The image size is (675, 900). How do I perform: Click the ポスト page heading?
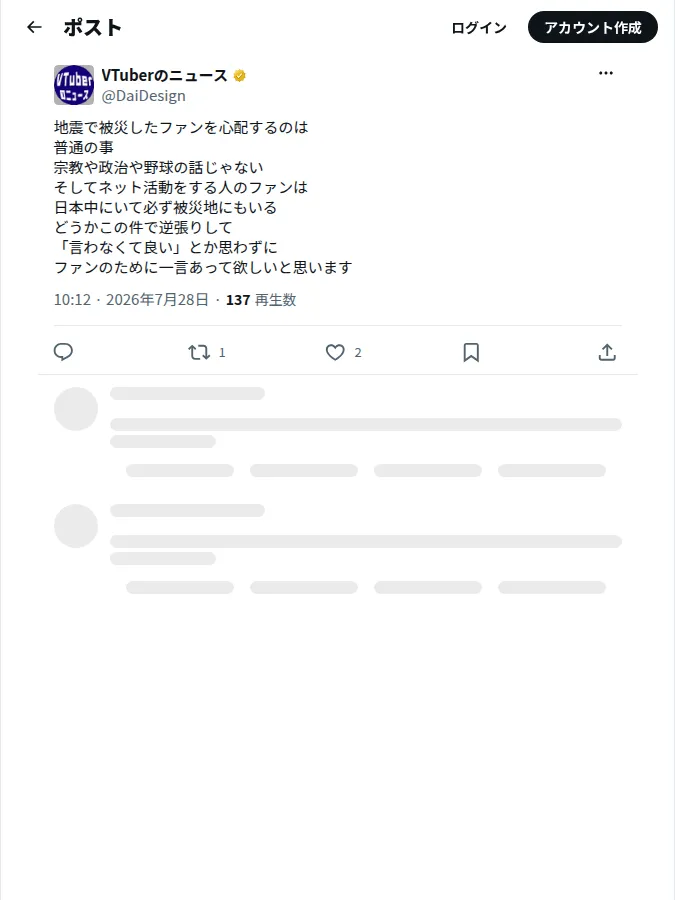92,27
